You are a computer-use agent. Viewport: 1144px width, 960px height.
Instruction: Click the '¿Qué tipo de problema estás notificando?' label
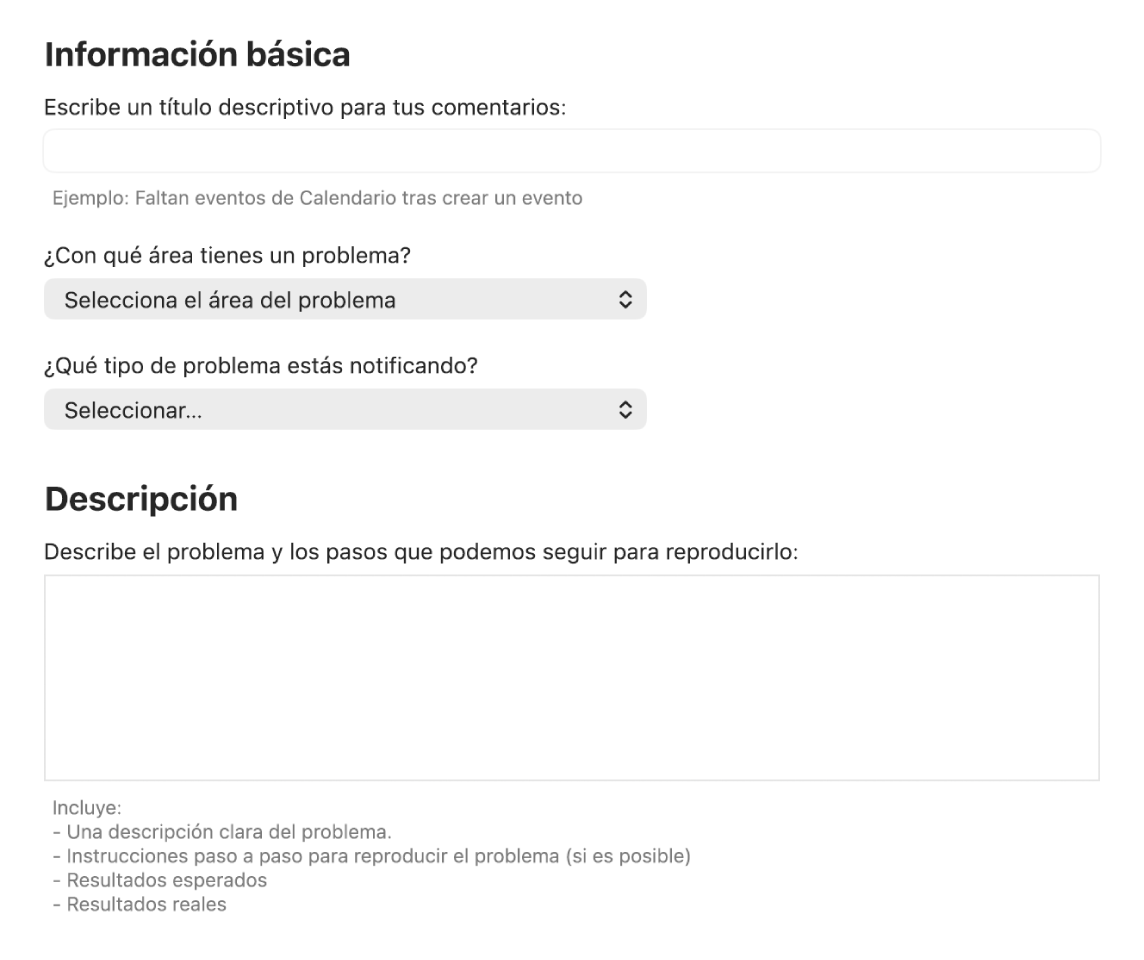click(260, 367)
